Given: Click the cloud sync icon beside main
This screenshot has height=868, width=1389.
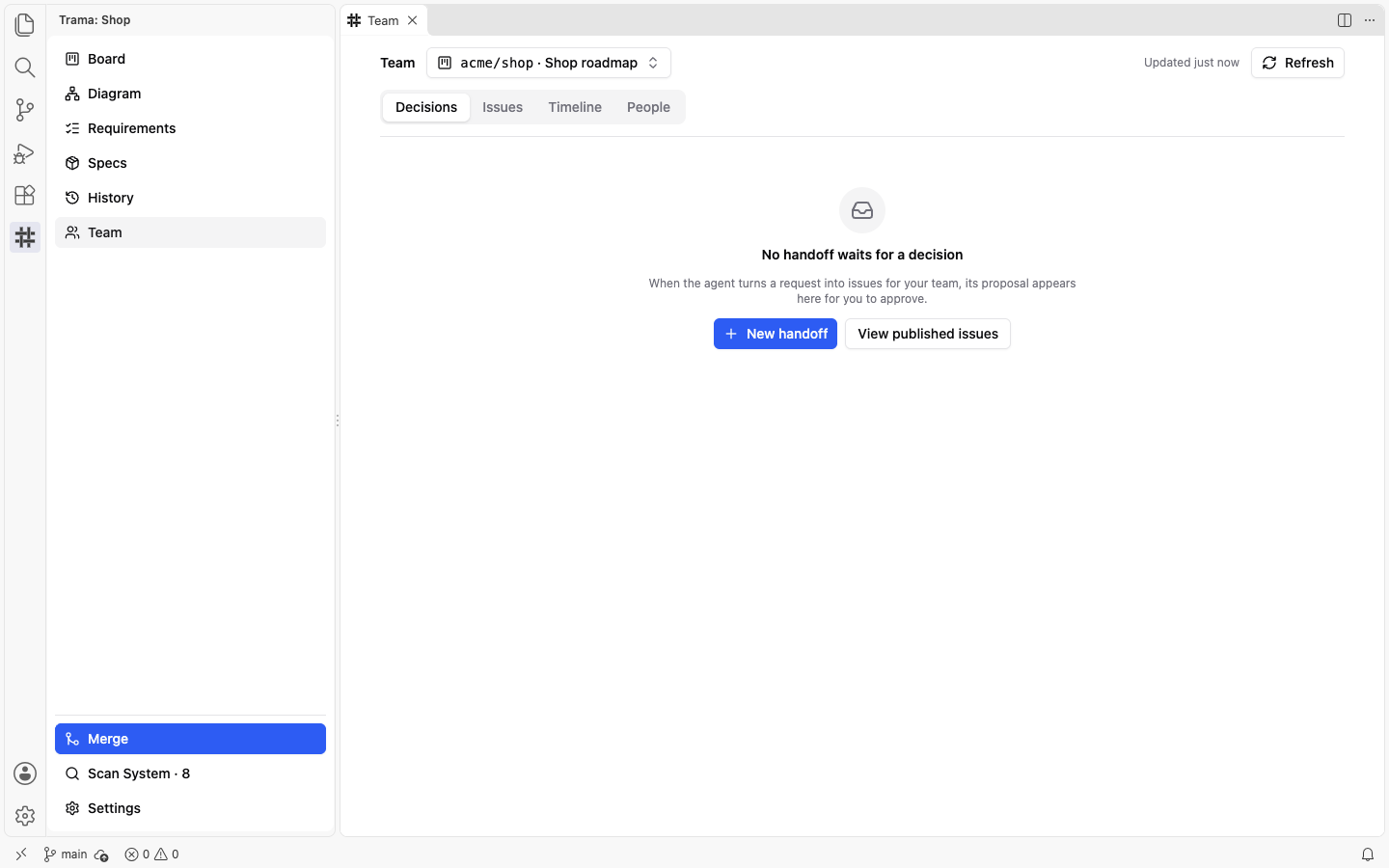Looking at the screenshot, I should (101, 854).
